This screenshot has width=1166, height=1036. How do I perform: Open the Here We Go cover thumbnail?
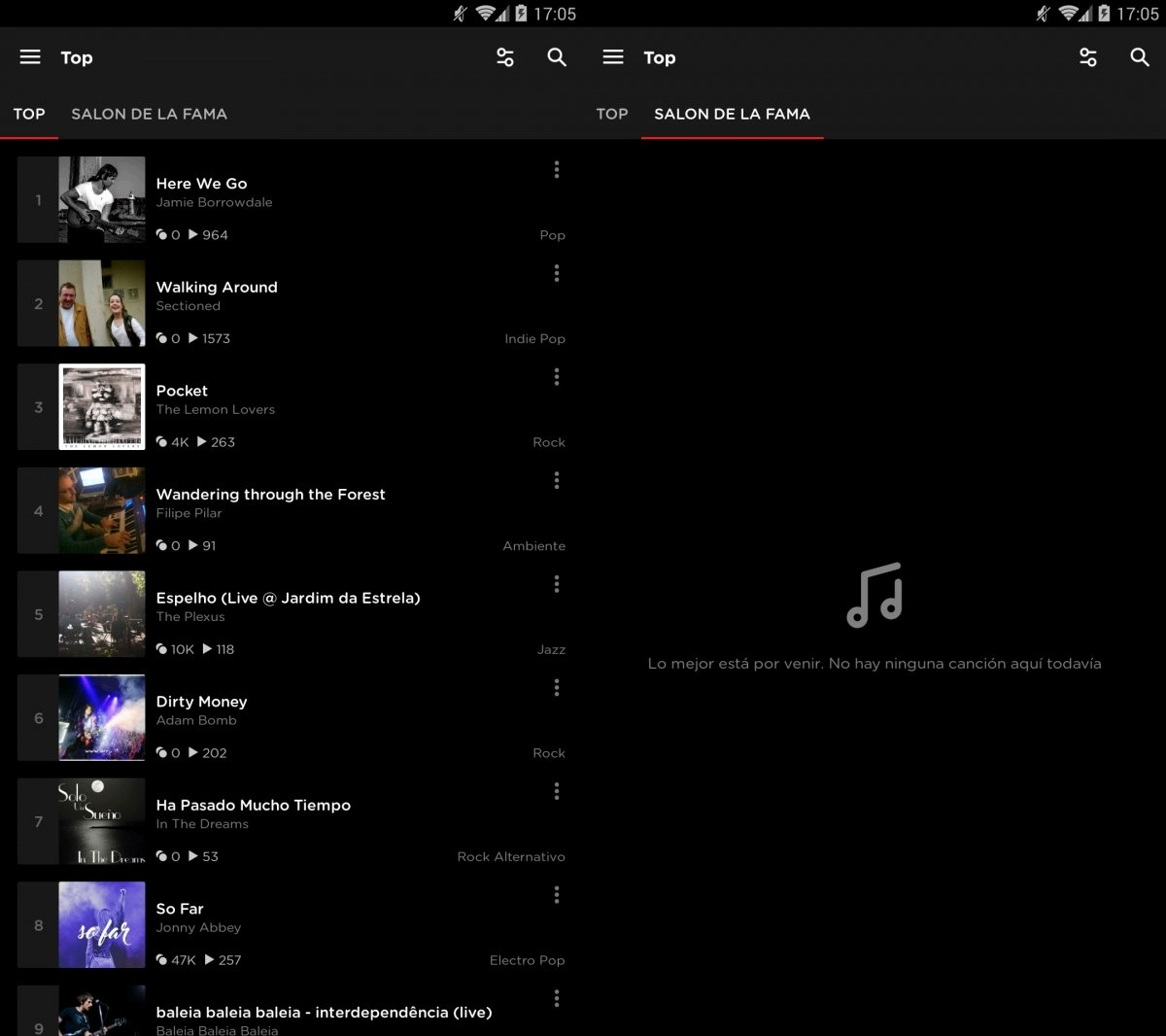coord(102,199)
